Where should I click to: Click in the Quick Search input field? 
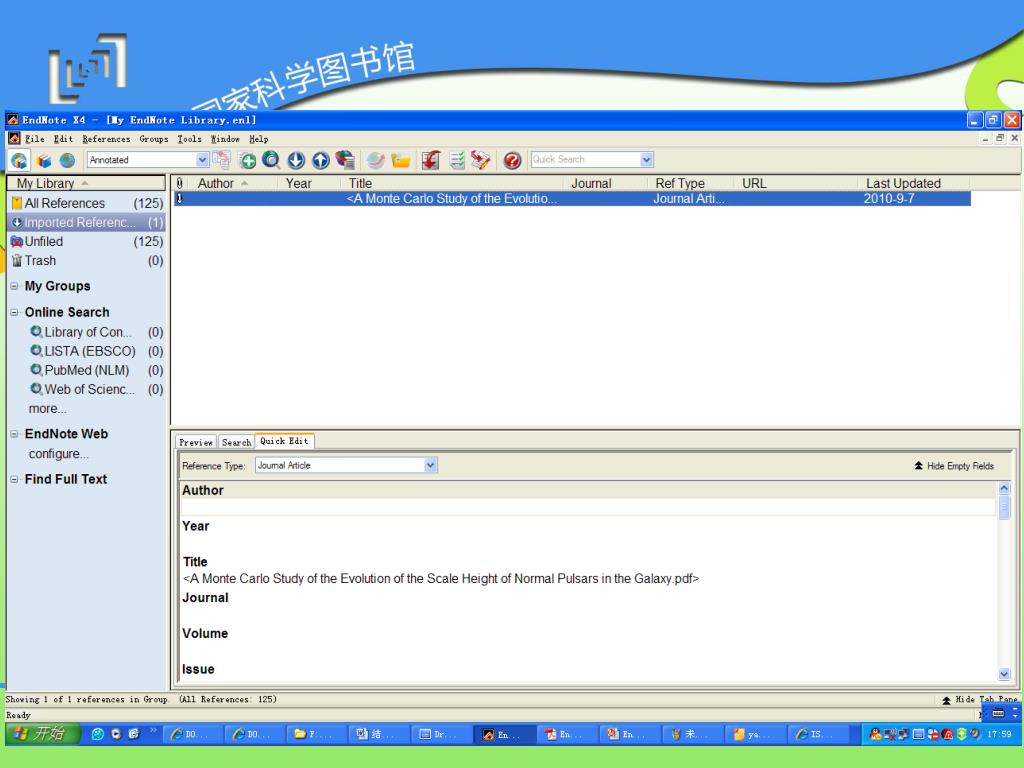(585, 159)
